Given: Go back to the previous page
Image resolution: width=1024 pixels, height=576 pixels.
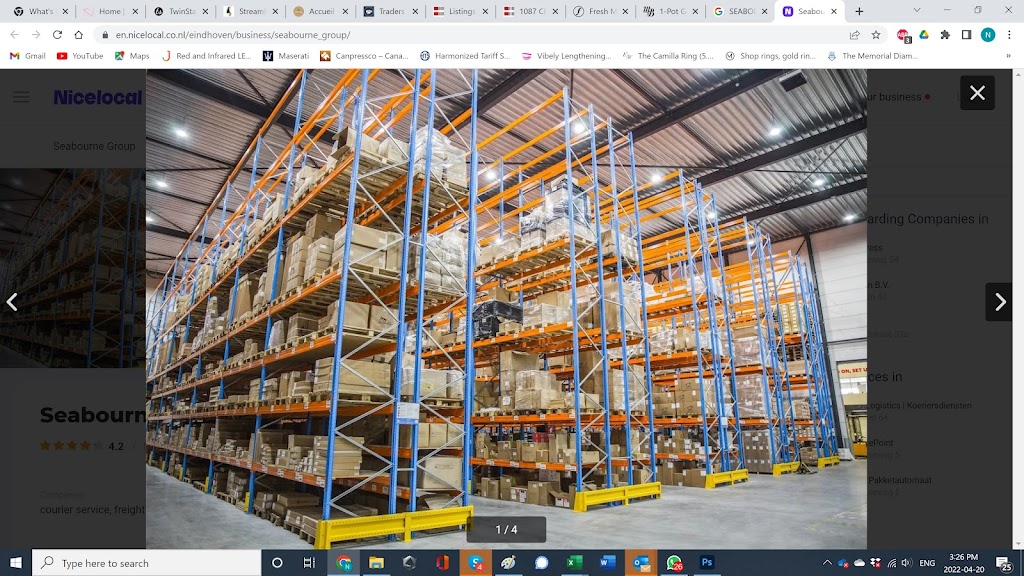Looking at the screenshot, I should tap(14, 35).
